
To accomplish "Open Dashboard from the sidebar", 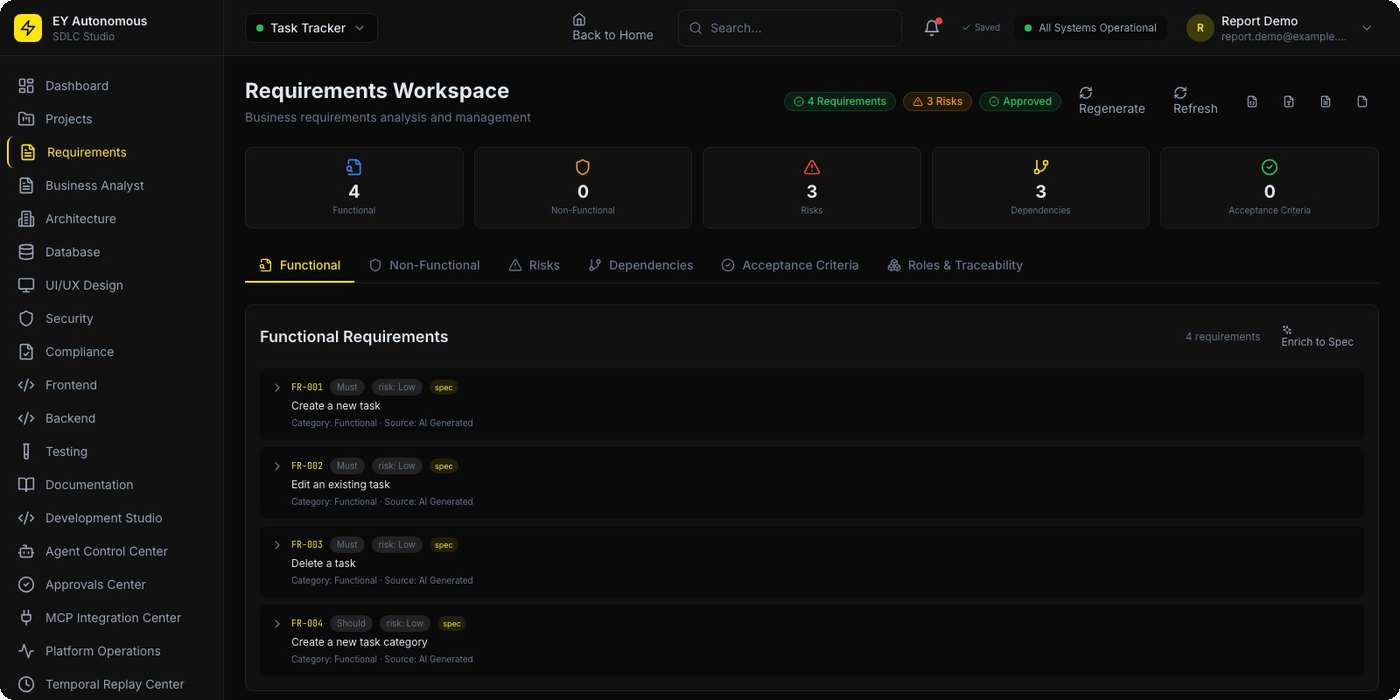I will (x=111, y=86).
